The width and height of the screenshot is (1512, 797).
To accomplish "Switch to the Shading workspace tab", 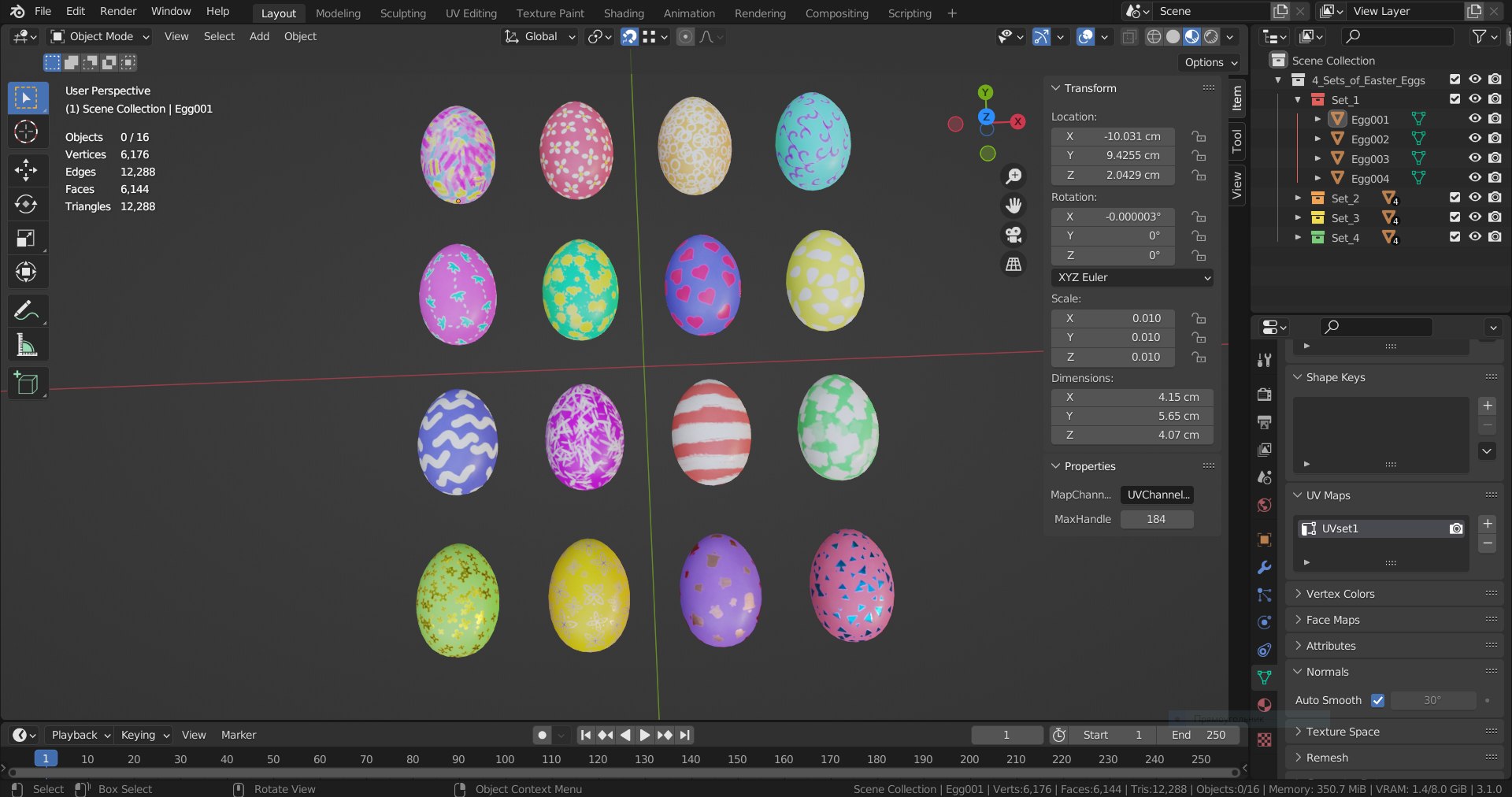I will pyautogui.click(x=624, y=13).
